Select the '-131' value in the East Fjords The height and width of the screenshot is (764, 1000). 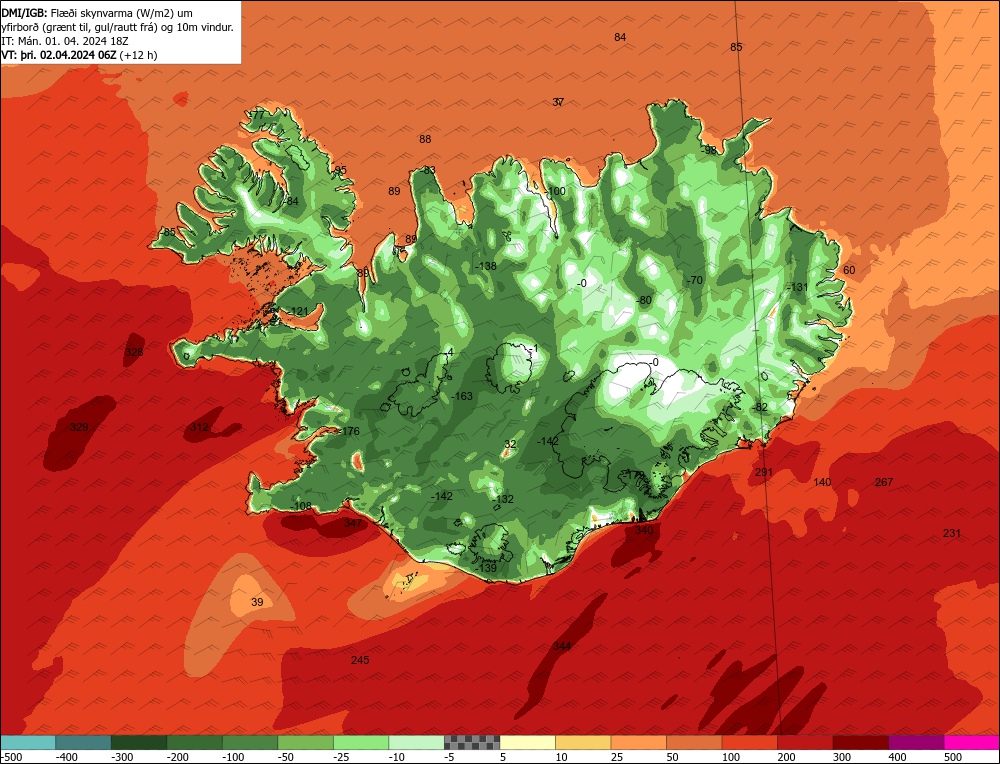pos(797,287)
